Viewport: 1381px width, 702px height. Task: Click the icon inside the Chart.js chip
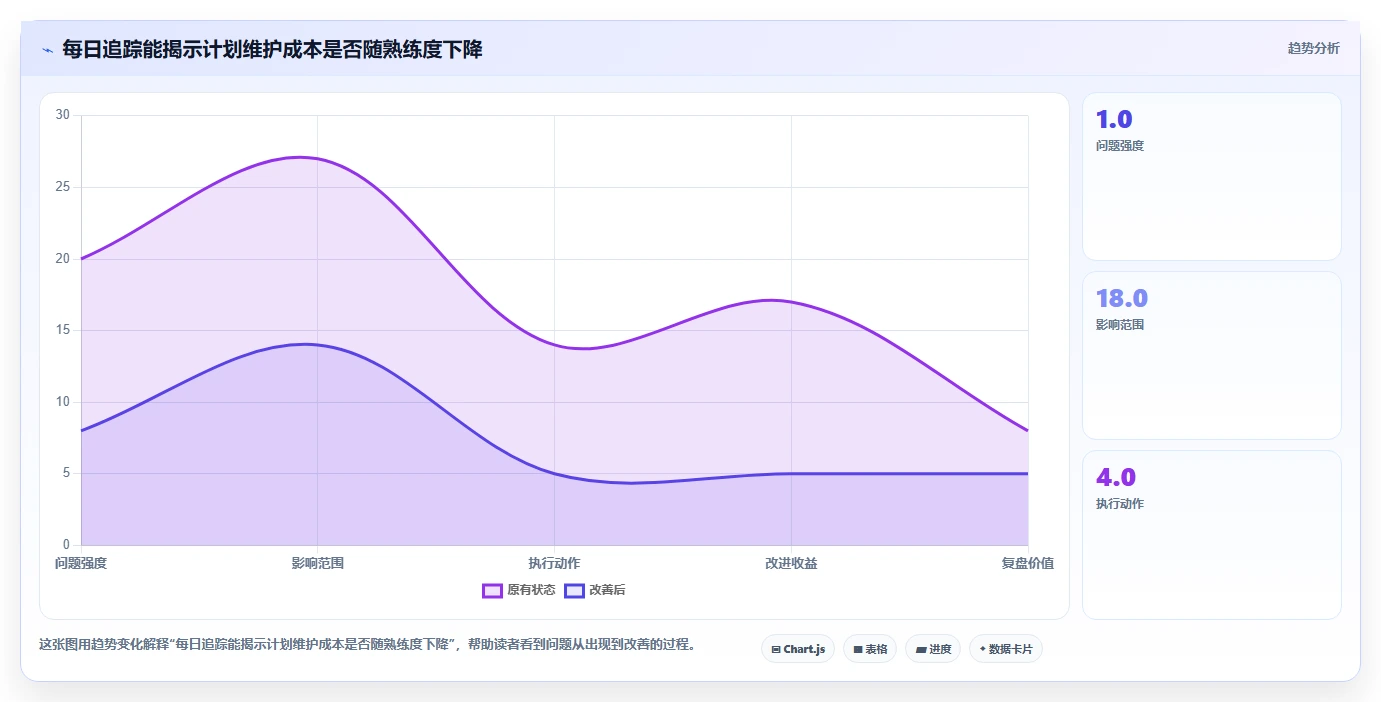pyautogui.click(x=776, y=650)
